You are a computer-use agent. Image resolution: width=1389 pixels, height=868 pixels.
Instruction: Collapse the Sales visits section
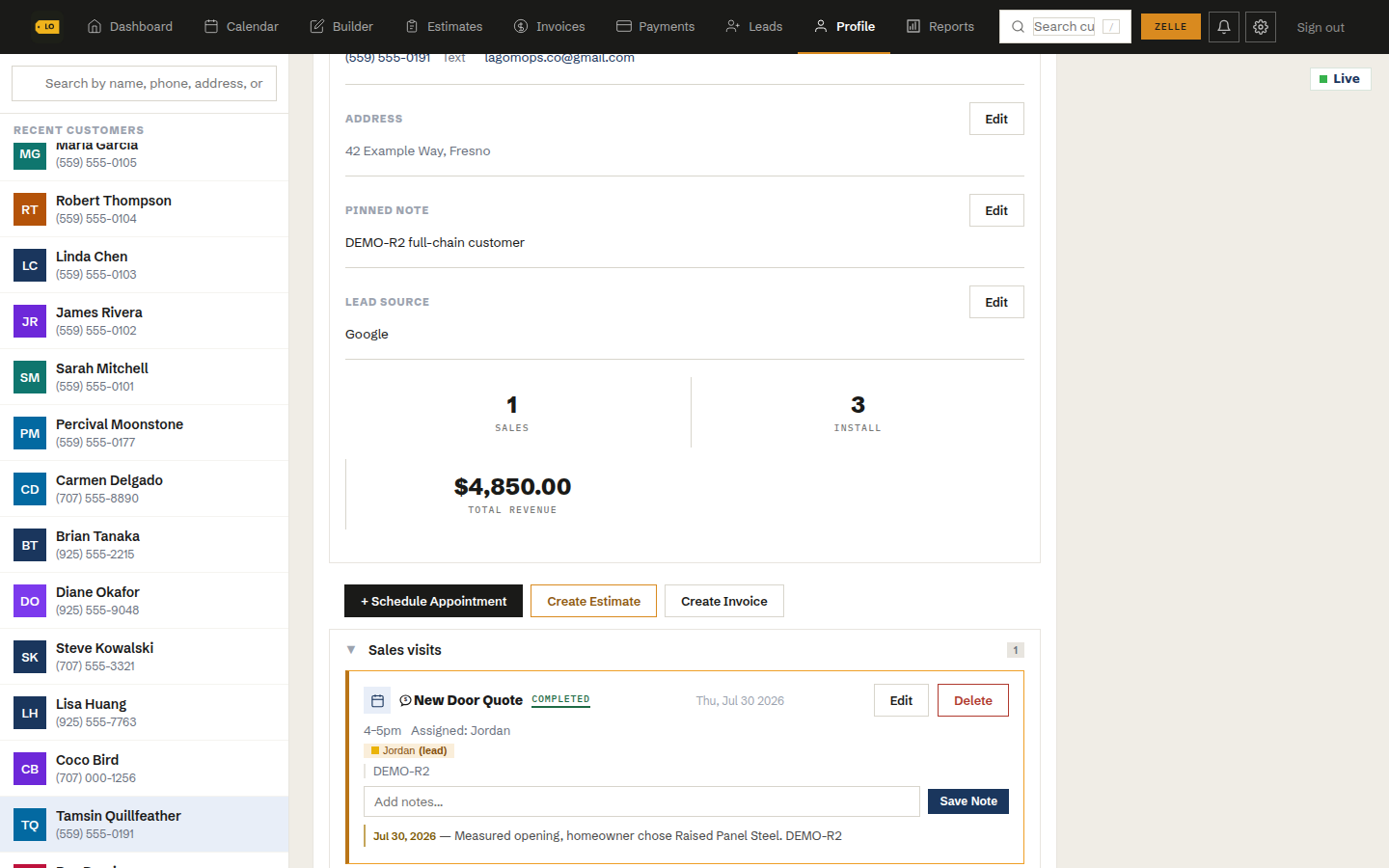coord(351,650)
